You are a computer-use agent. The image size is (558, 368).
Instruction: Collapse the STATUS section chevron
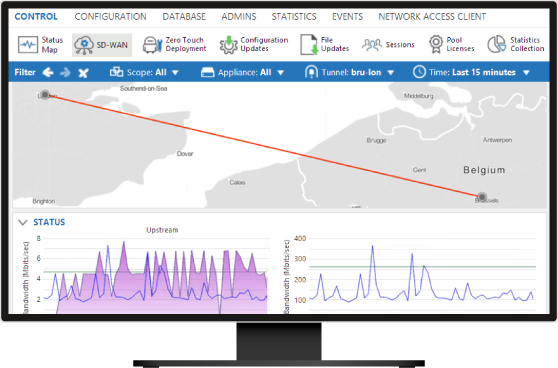tap(23, 222)
